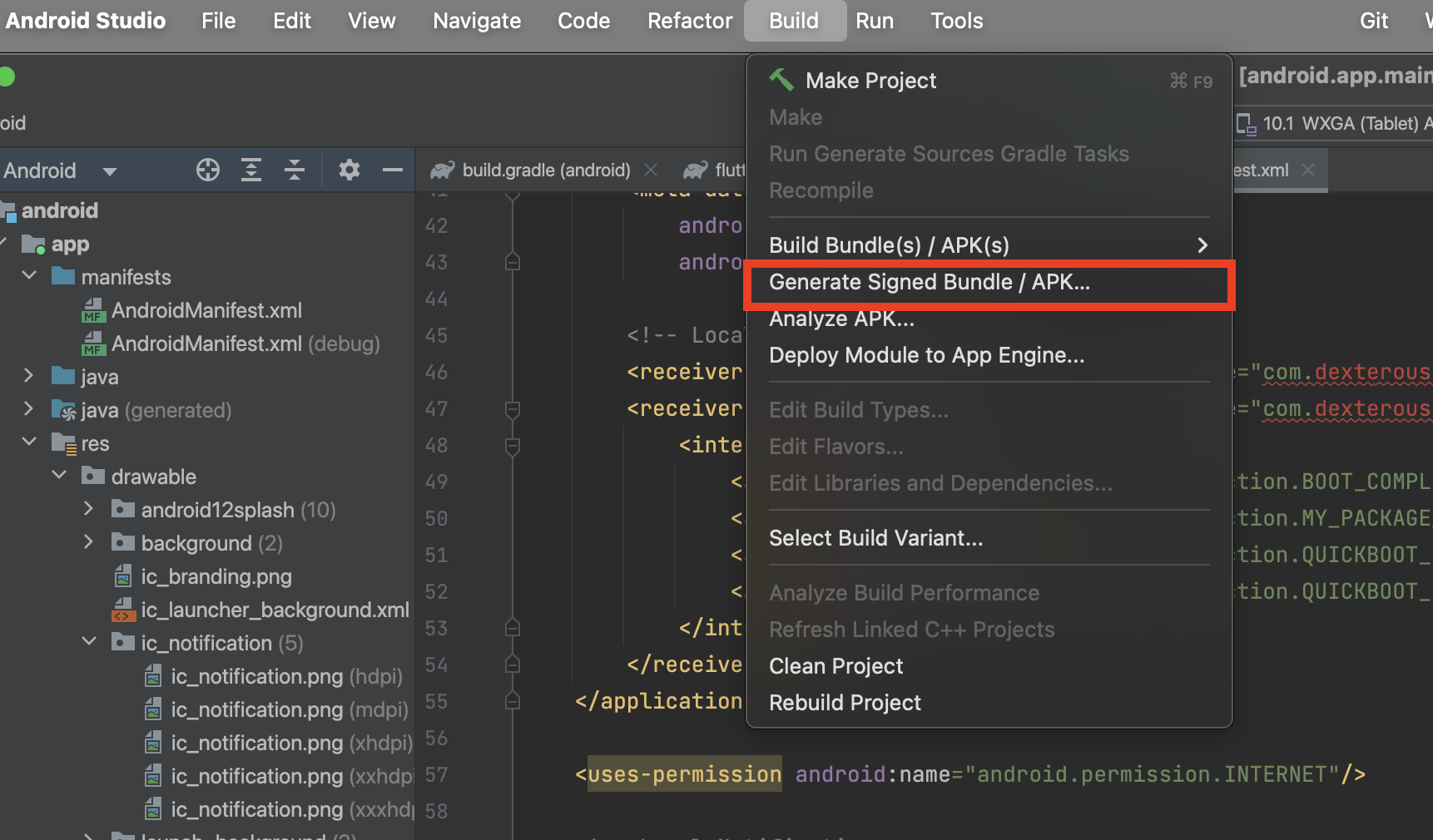The image size is (1433, 840).
Task: Open the Git menu
Action: [x=1374, y=21]
